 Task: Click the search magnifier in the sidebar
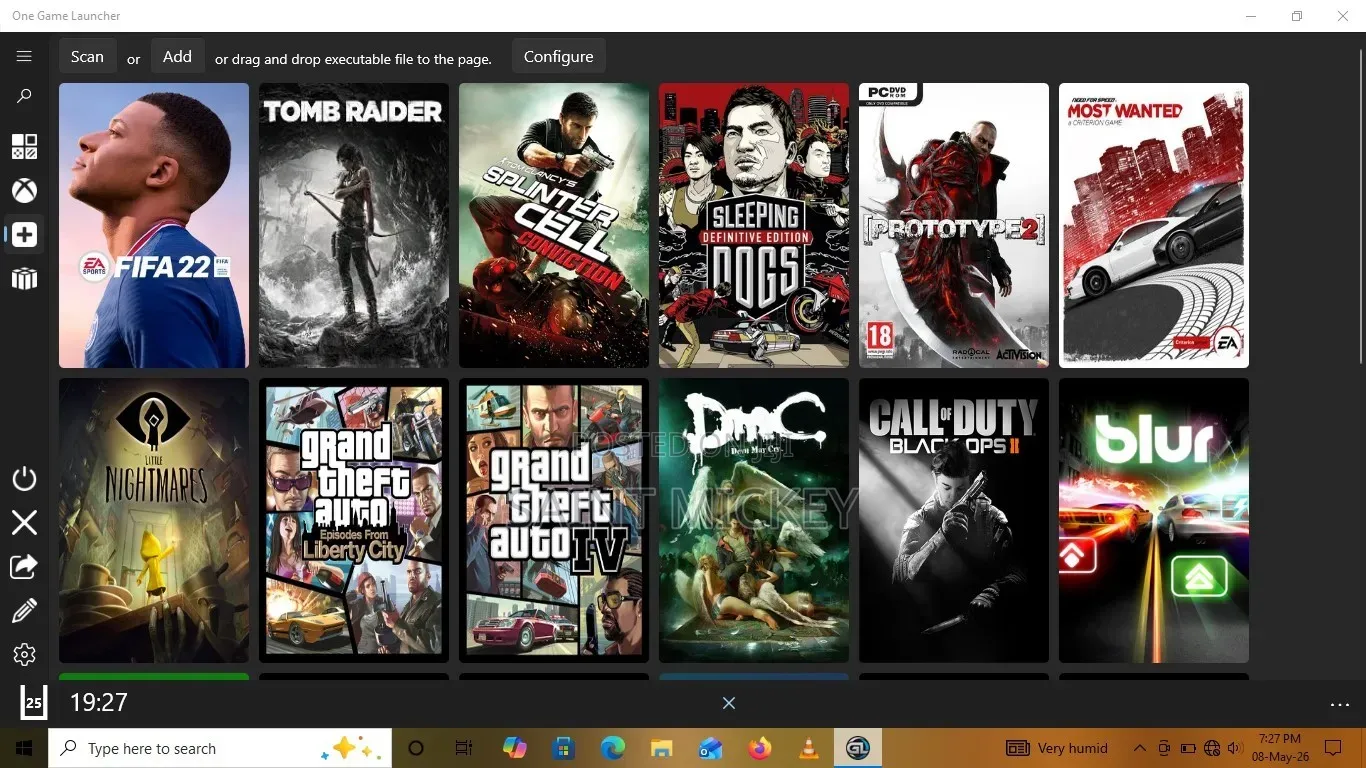click(x=24, y=96)
